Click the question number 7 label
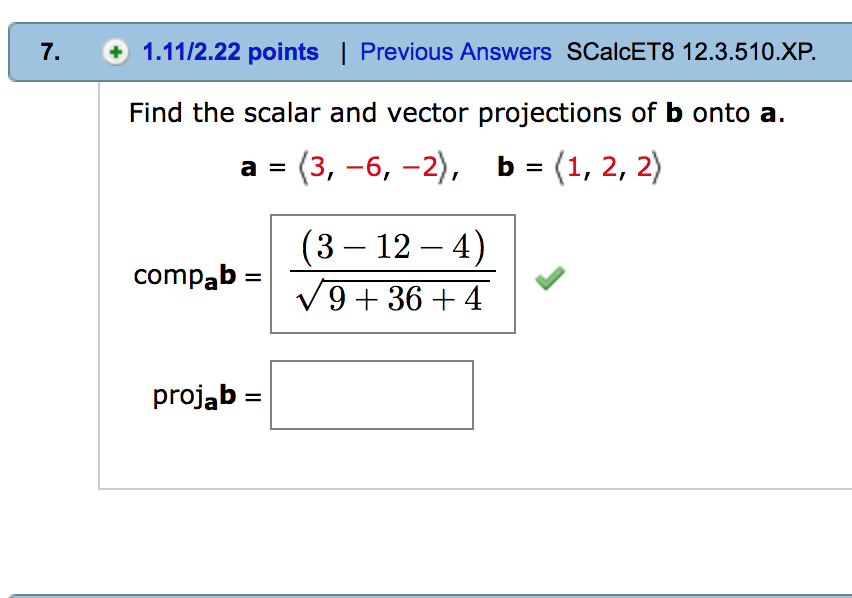The width and height of the screenshot is (852, 598). 47,51
